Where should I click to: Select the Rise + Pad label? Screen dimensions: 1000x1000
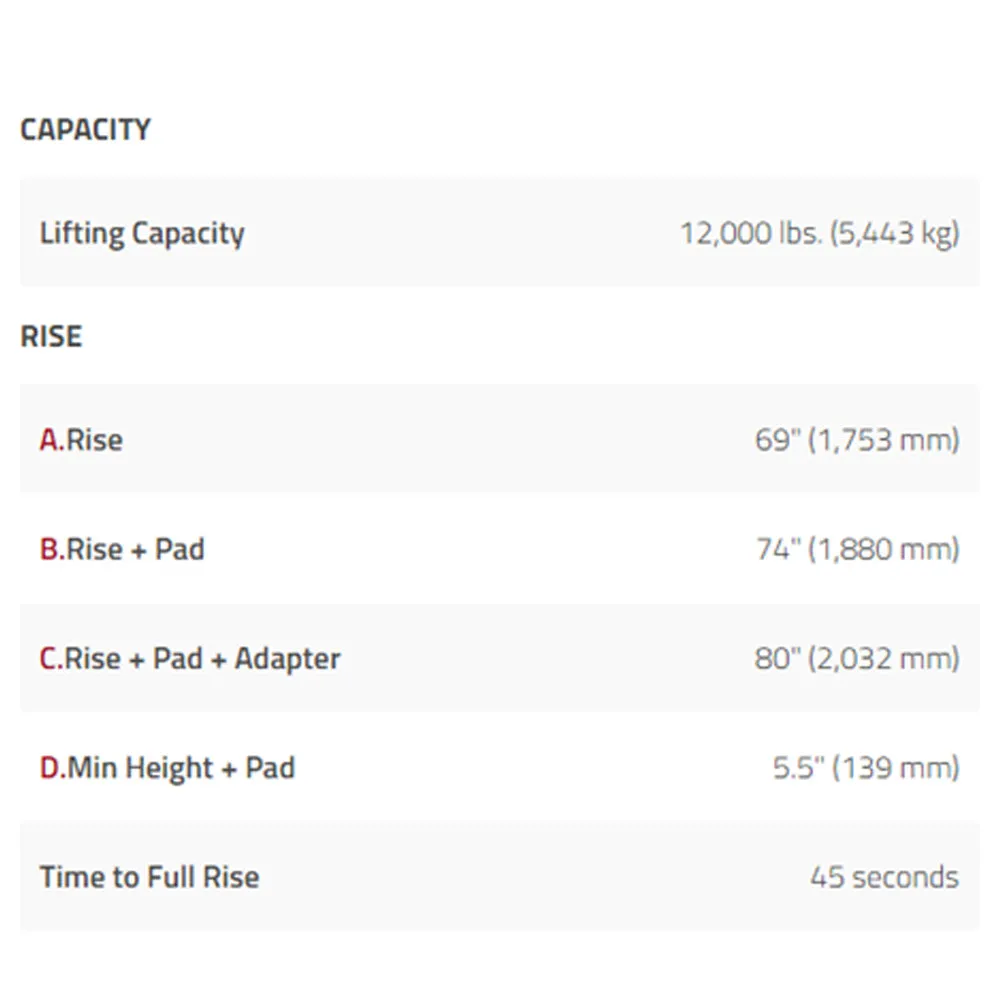[135, 549]
